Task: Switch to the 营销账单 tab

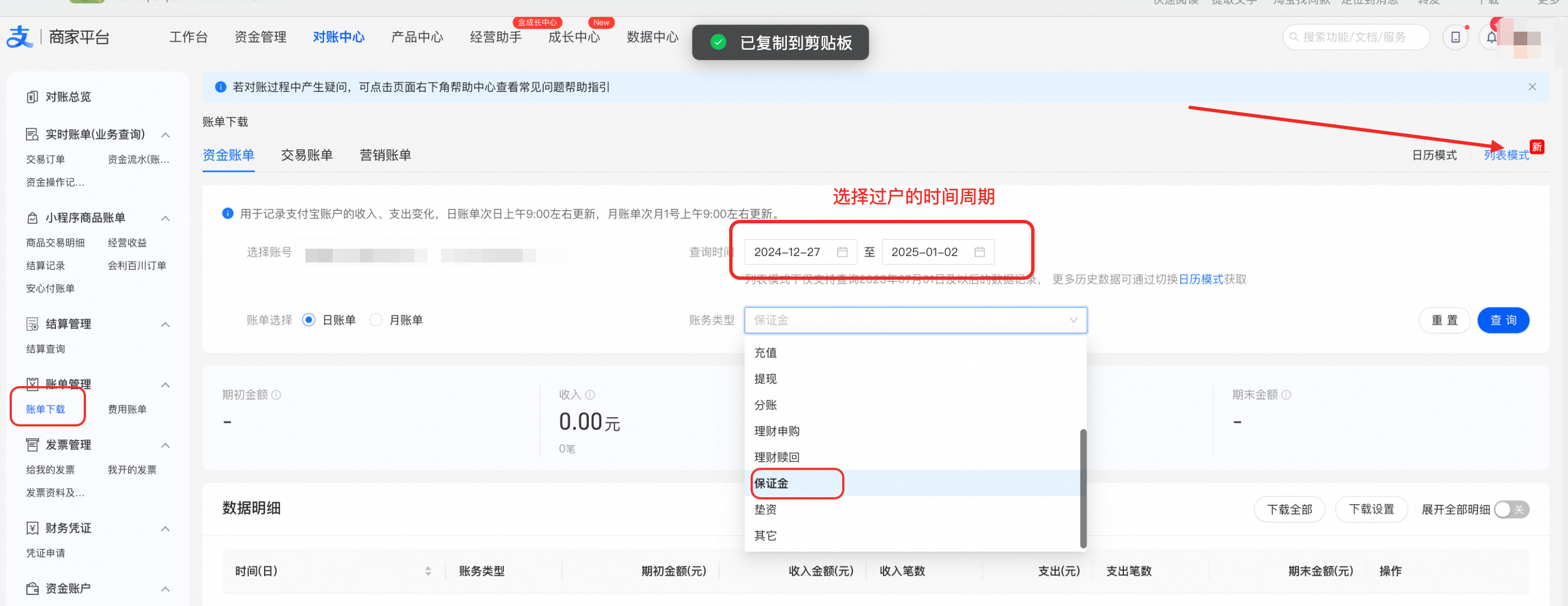Action: point(385,155)
